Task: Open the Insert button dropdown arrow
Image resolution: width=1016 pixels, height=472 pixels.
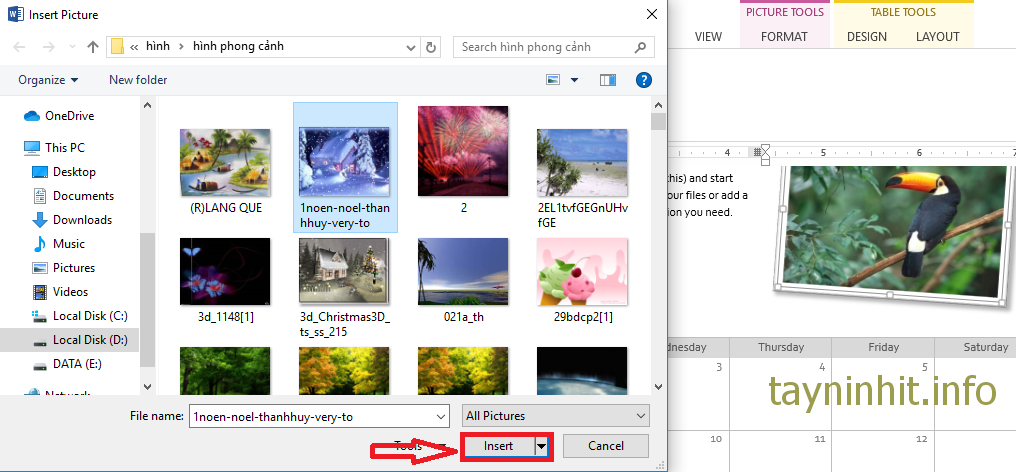Action: pos(542,446)
